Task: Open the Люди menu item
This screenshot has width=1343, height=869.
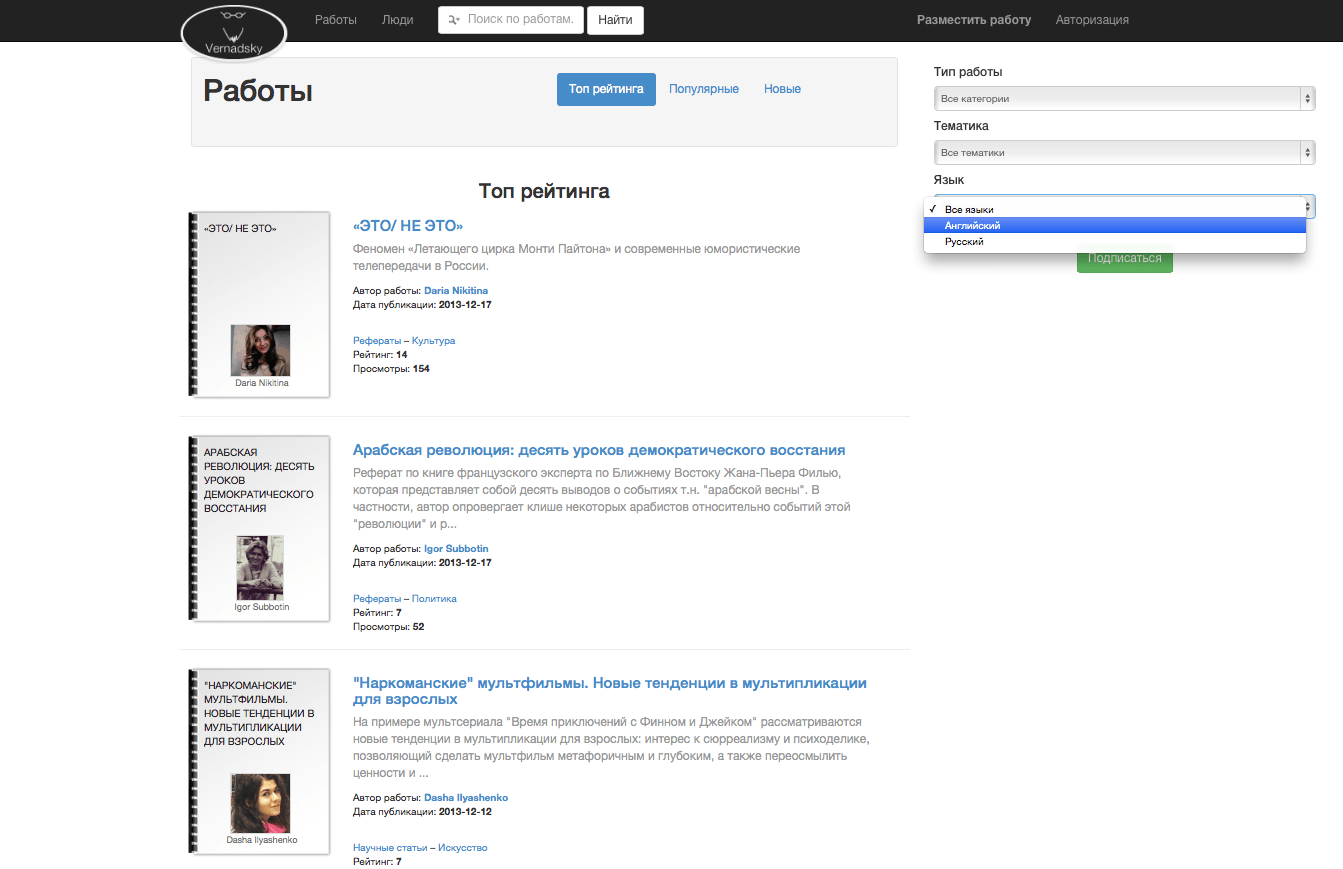Action: tap(397, 20)
